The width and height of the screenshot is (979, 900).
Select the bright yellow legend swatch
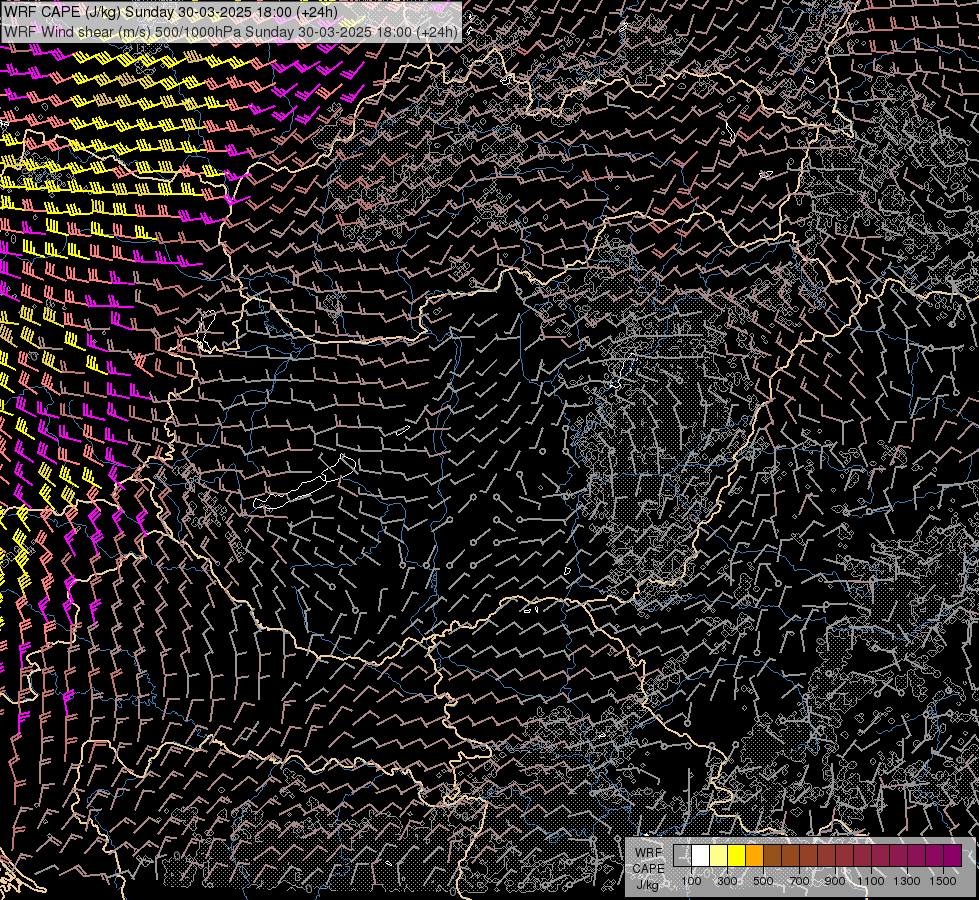736,856
